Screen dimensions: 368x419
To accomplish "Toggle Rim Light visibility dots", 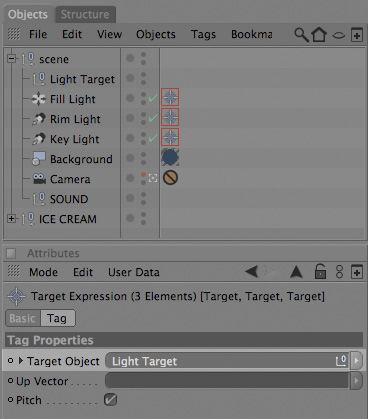I will tap(143, 118).
